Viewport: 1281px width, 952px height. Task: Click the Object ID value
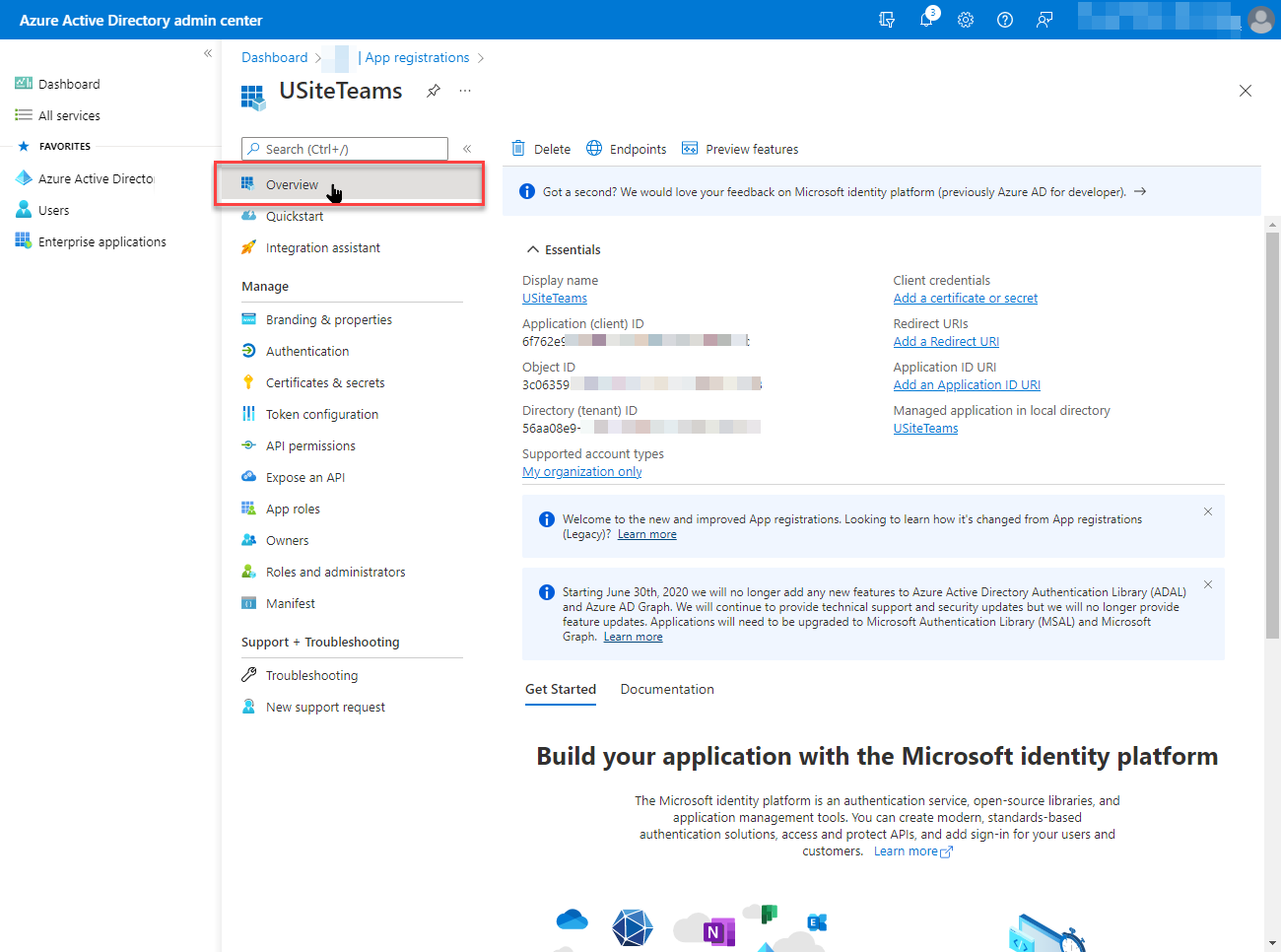point(642,384)
